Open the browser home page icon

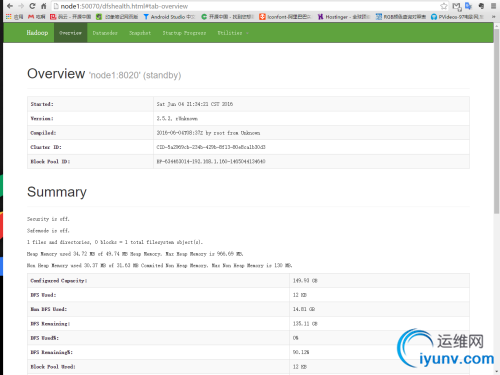pos(44,6)
